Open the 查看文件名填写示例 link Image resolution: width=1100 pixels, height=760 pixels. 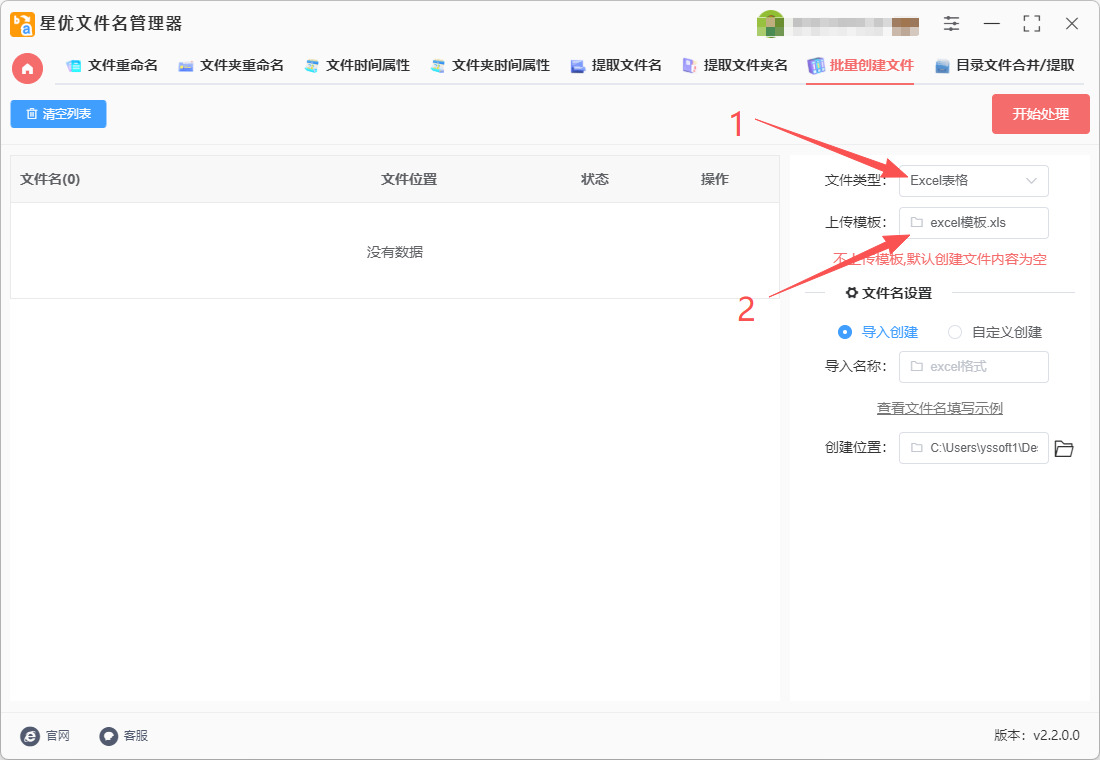[939, 408]
